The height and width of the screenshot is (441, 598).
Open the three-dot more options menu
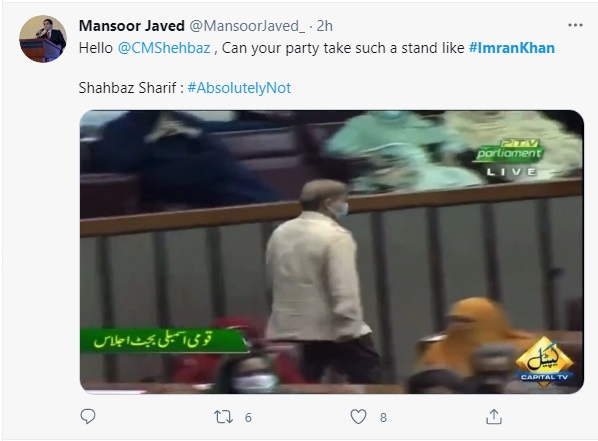(x=575, y=25)
